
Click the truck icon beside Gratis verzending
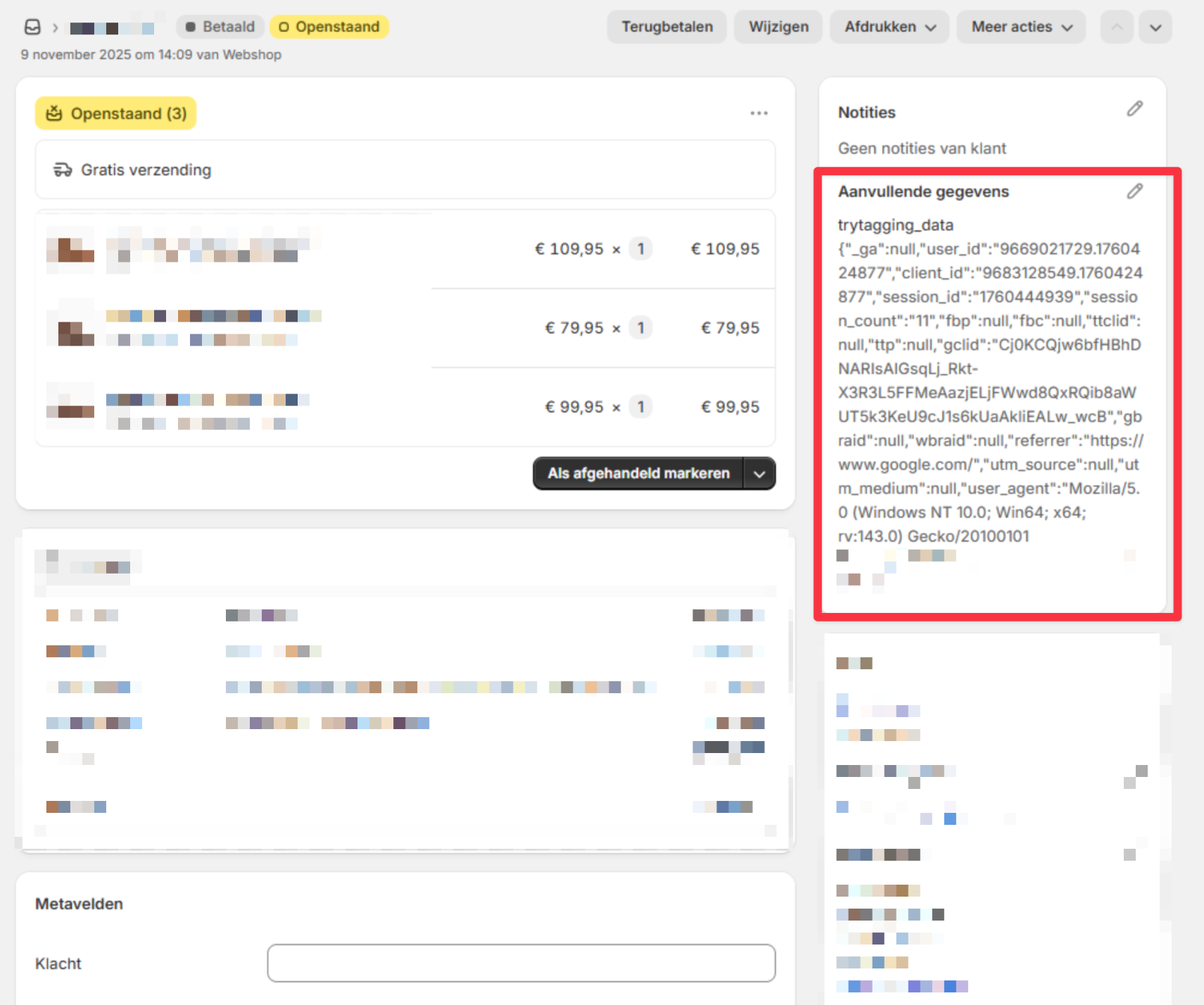[63, 170]
